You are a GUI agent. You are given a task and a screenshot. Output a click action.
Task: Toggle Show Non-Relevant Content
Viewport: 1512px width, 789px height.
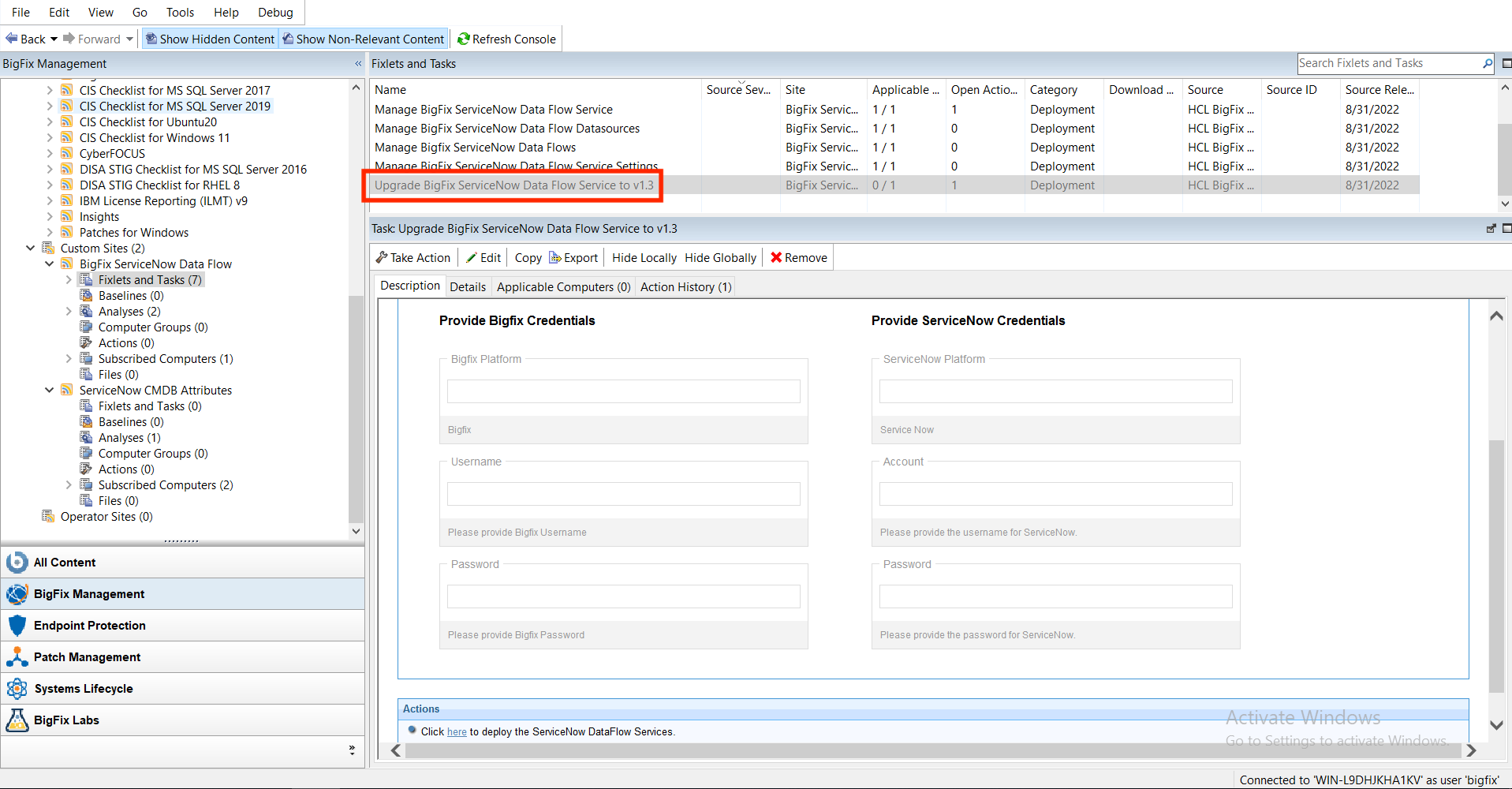coord(364,39)
